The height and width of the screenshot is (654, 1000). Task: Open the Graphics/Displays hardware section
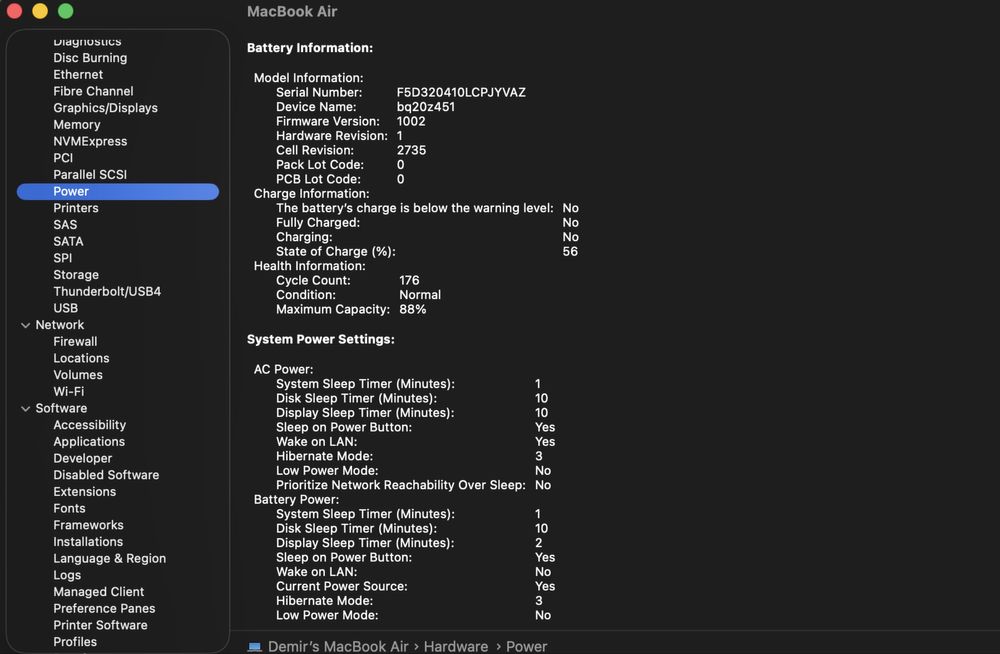click(x=105, y=108)
